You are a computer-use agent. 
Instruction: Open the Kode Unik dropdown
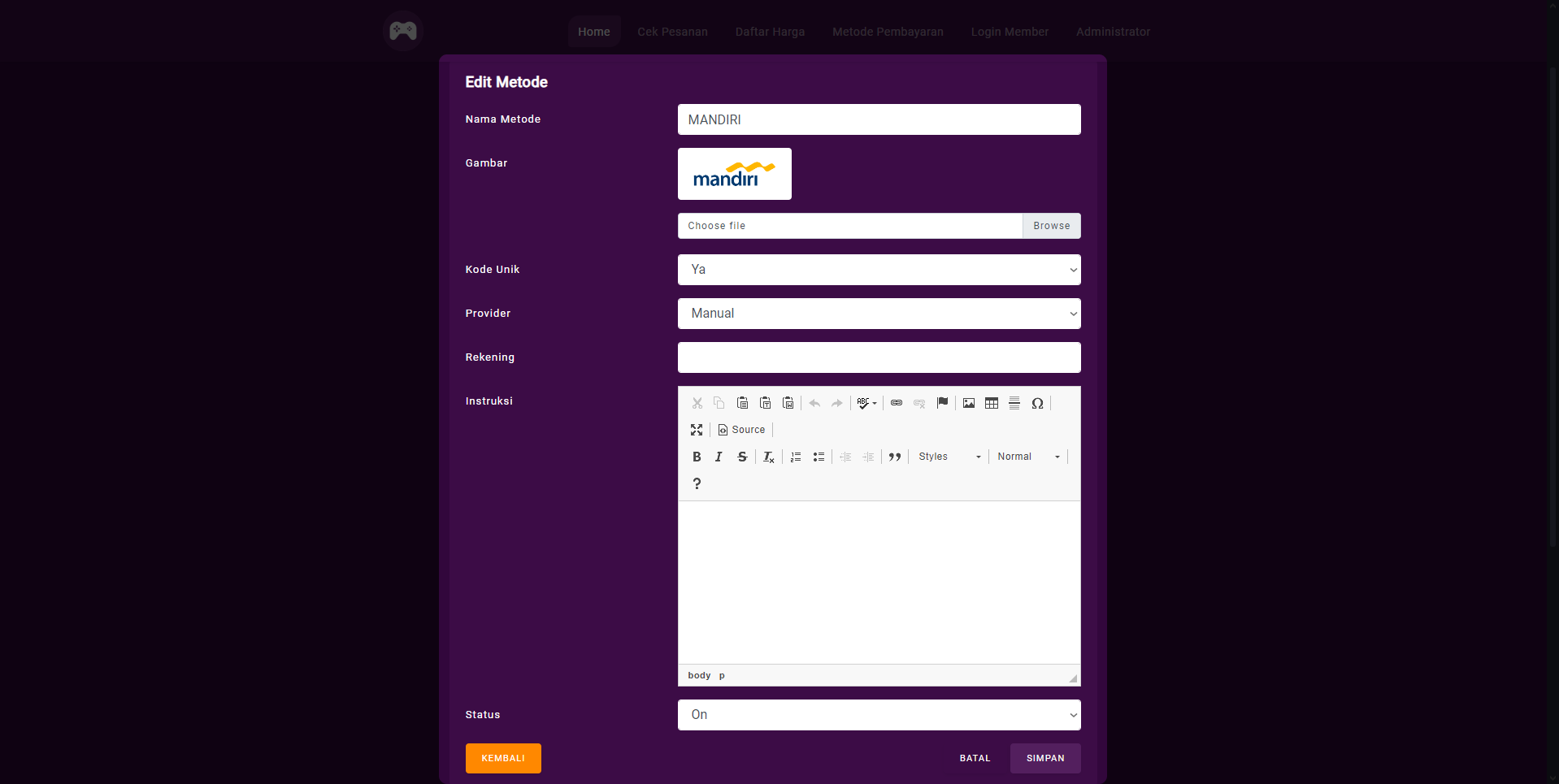pyautogui.click(x=879, y=270)
